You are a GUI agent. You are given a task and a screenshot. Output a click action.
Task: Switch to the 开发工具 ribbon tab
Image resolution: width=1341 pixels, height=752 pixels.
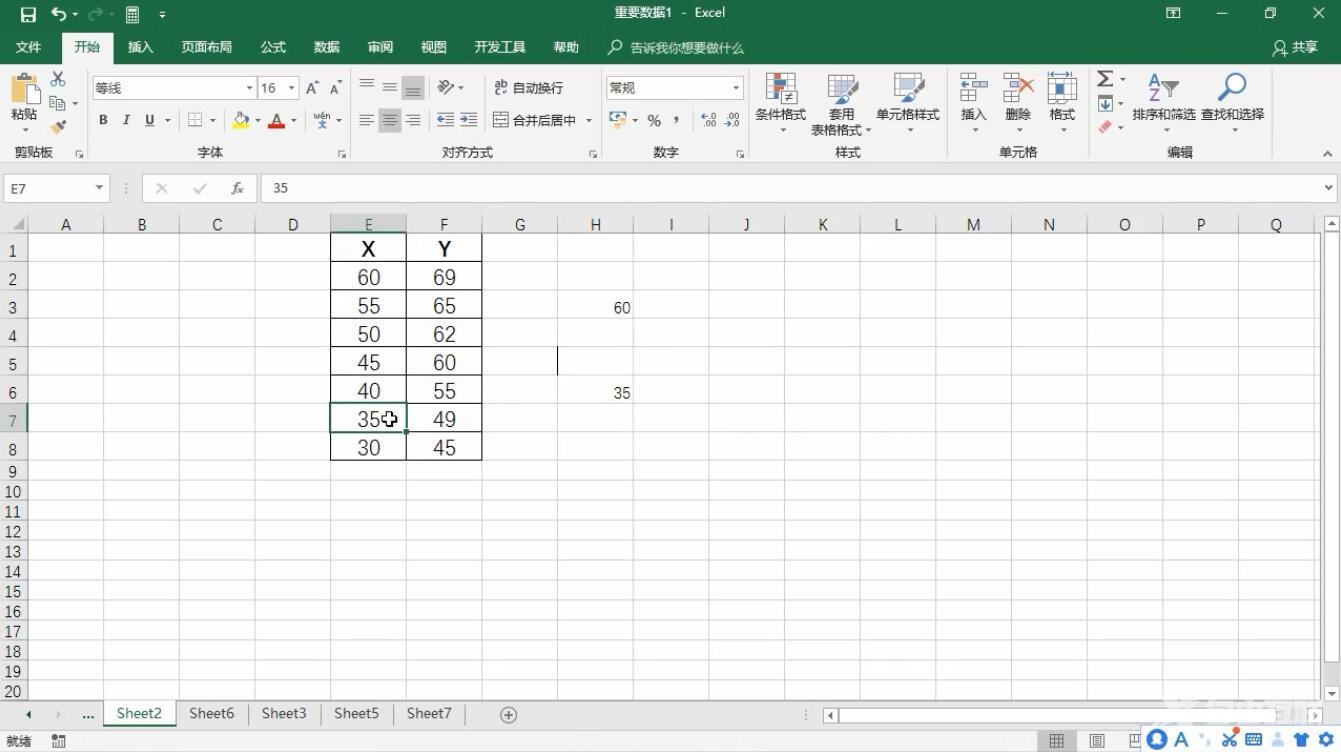(500, 47)
